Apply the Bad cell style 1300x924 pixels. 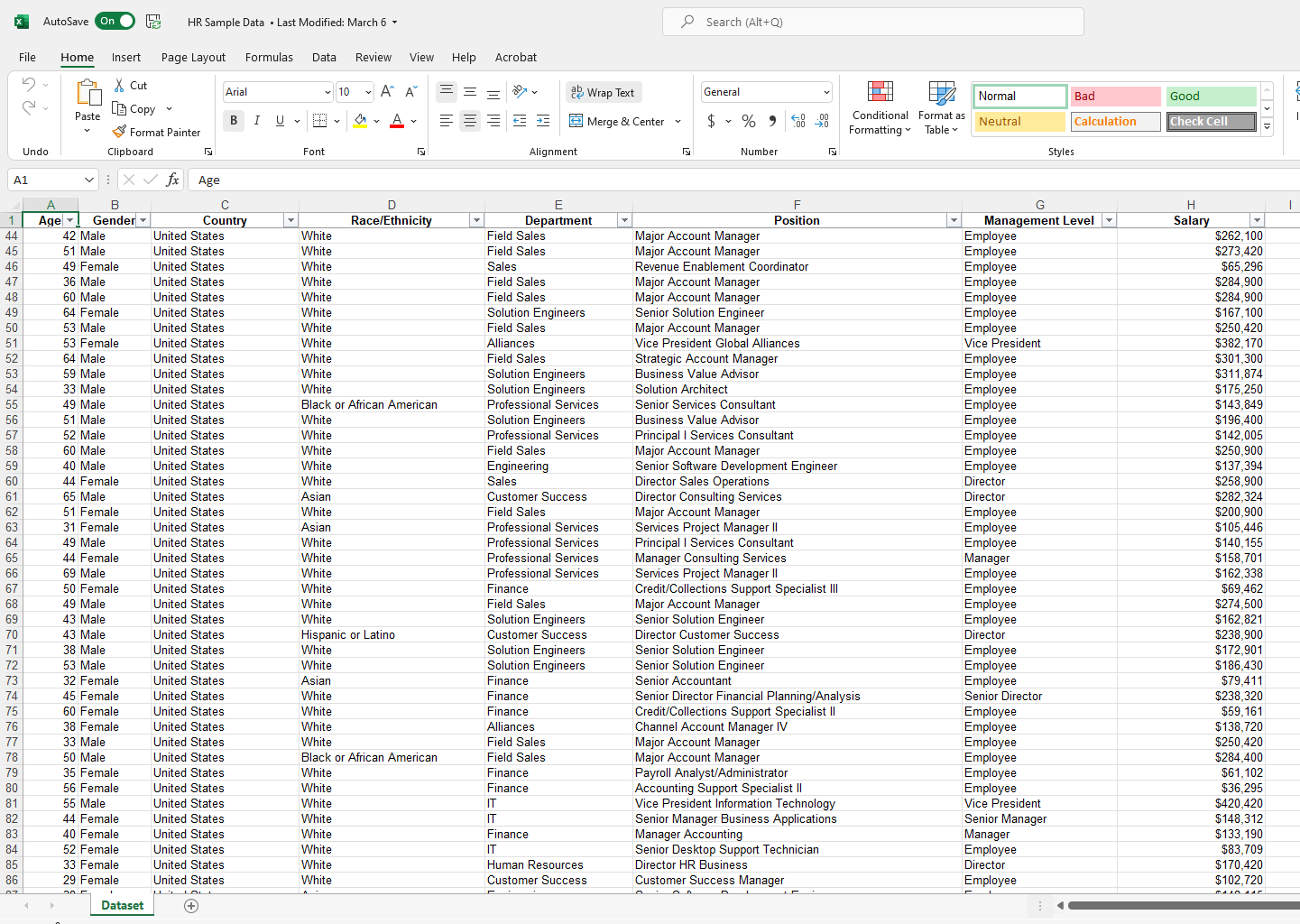click(1115, 96)
